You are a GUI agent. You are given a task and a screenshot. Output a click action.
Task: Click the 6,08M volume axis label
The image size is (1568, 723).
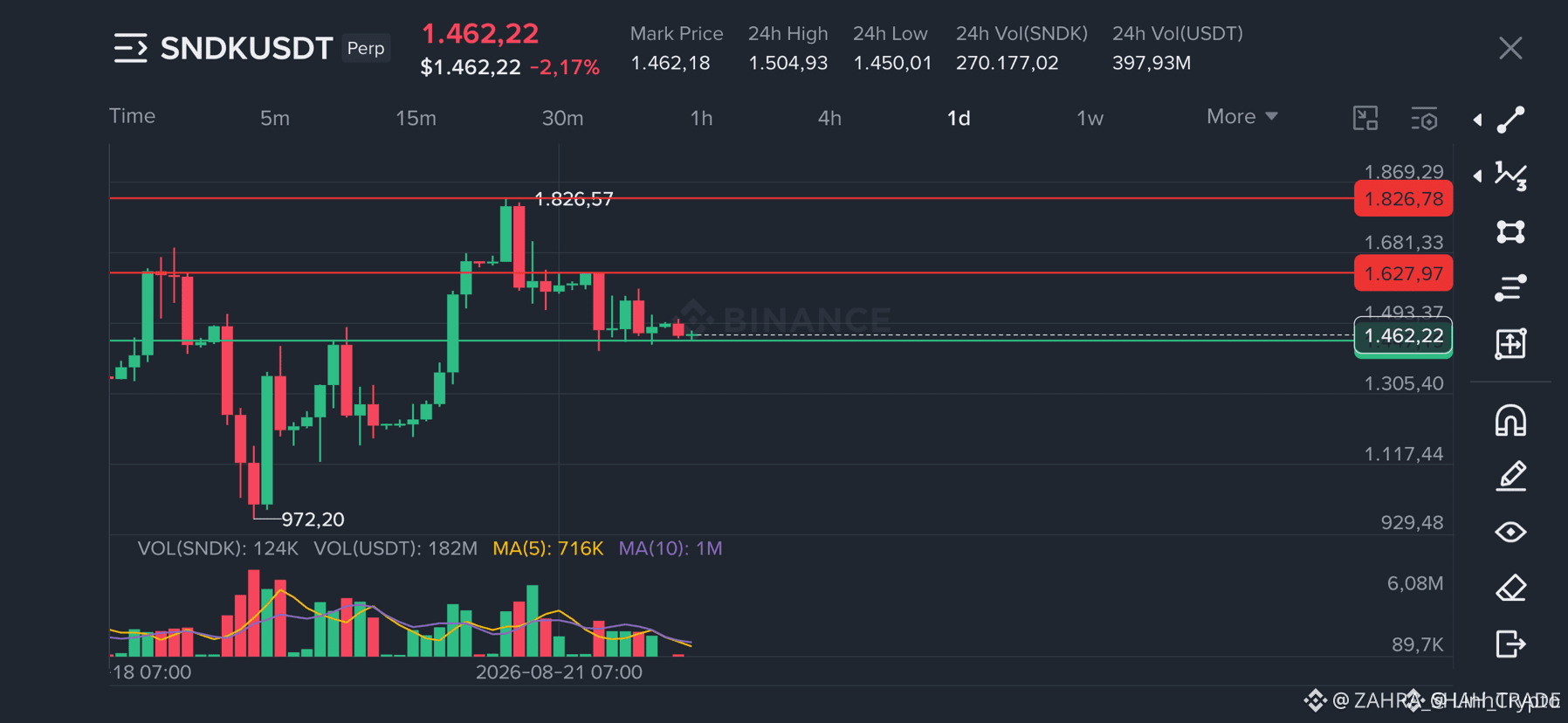pyautogui.click(x=1415, y=583)
